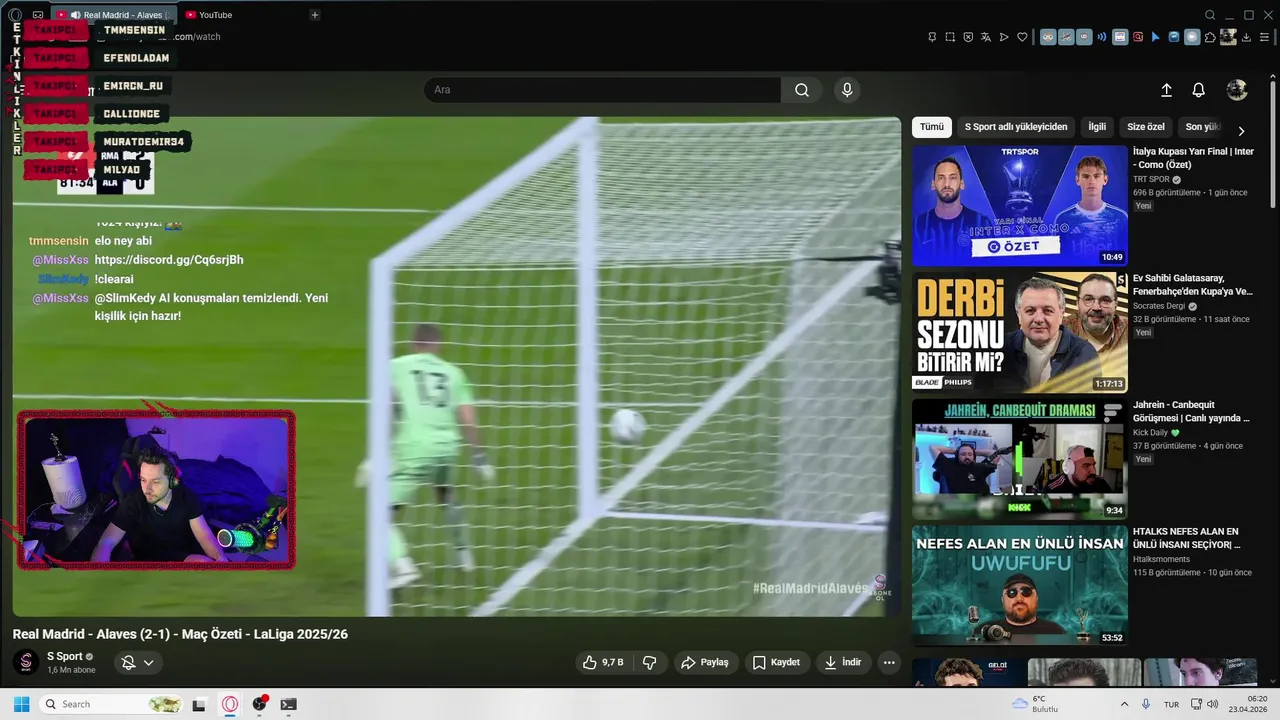Open İtalya Kupası Yarı Final video title
Viewport: 1280px width, 720px height.
[x=1193, y=158]
